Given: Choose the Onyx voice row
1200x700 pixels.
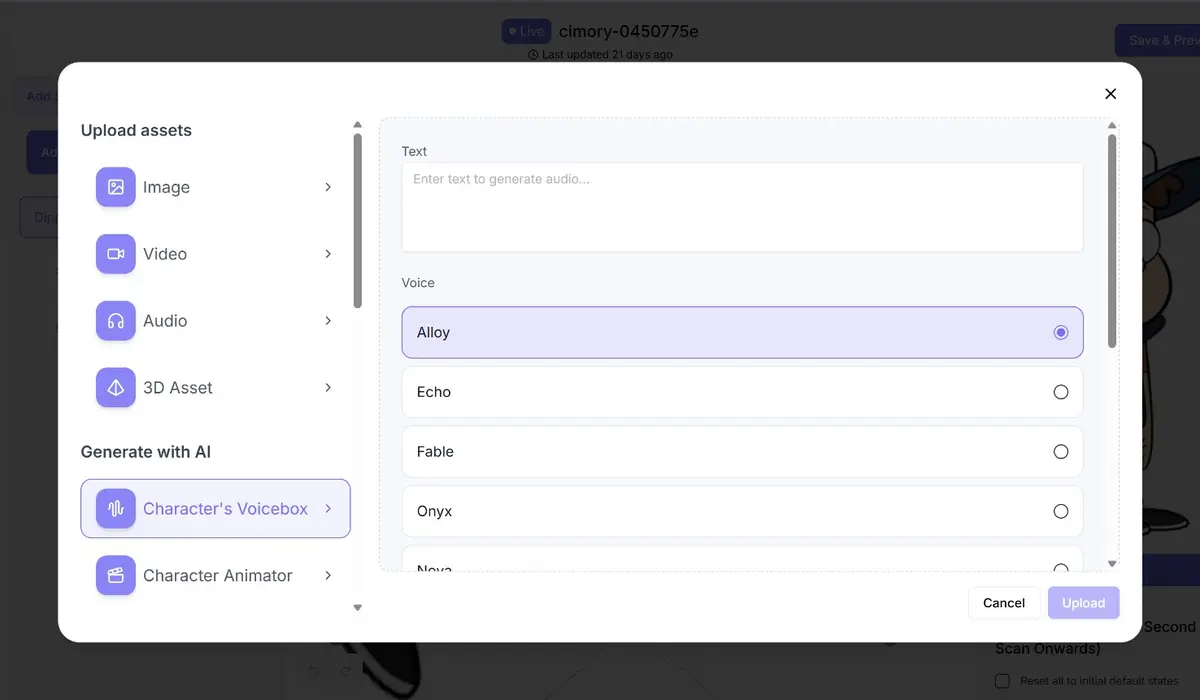Looking at the screenshot, I should 742,511.
